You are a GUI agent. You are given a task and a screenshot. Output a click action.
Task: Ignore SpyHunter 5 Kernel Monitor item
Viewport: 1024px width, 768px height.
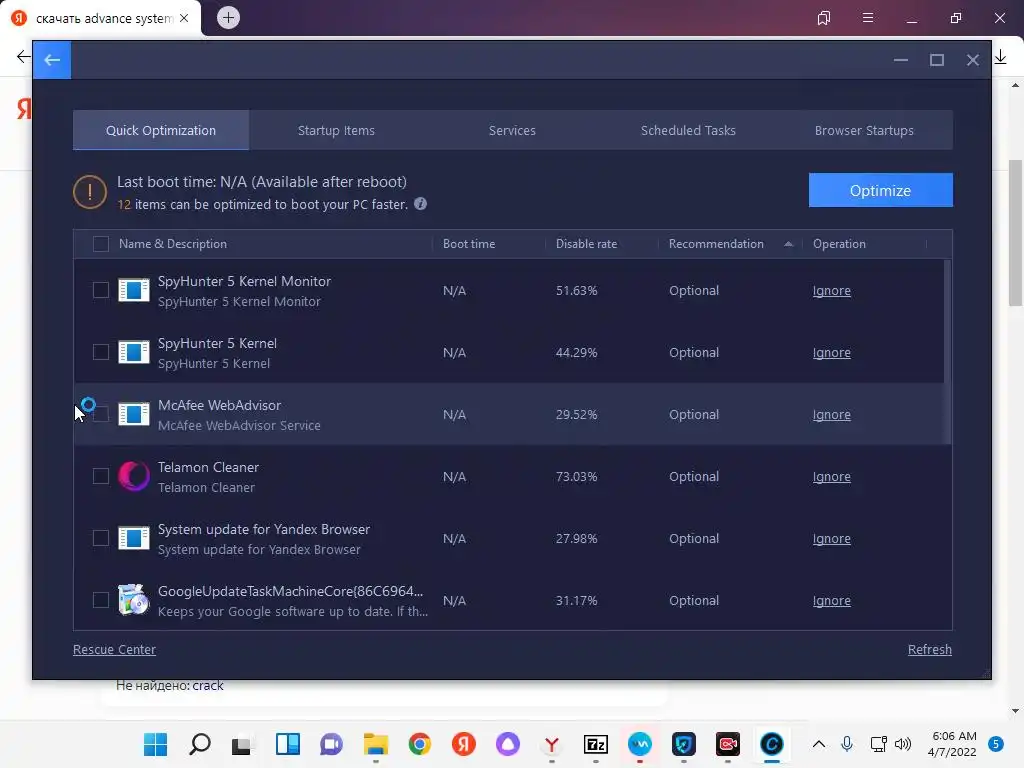(831, 291)
